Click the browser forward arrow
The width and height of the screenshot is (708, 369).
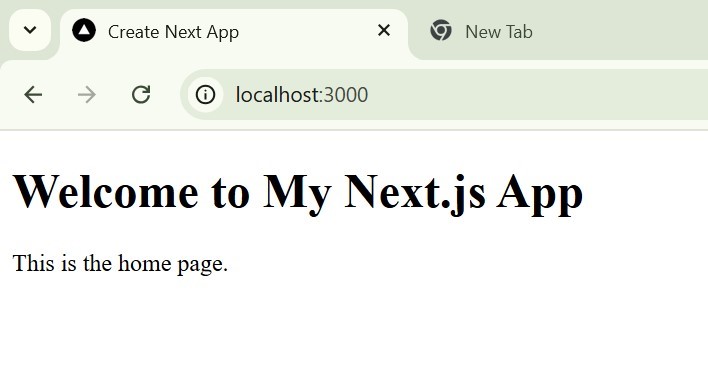coord(86,95)
